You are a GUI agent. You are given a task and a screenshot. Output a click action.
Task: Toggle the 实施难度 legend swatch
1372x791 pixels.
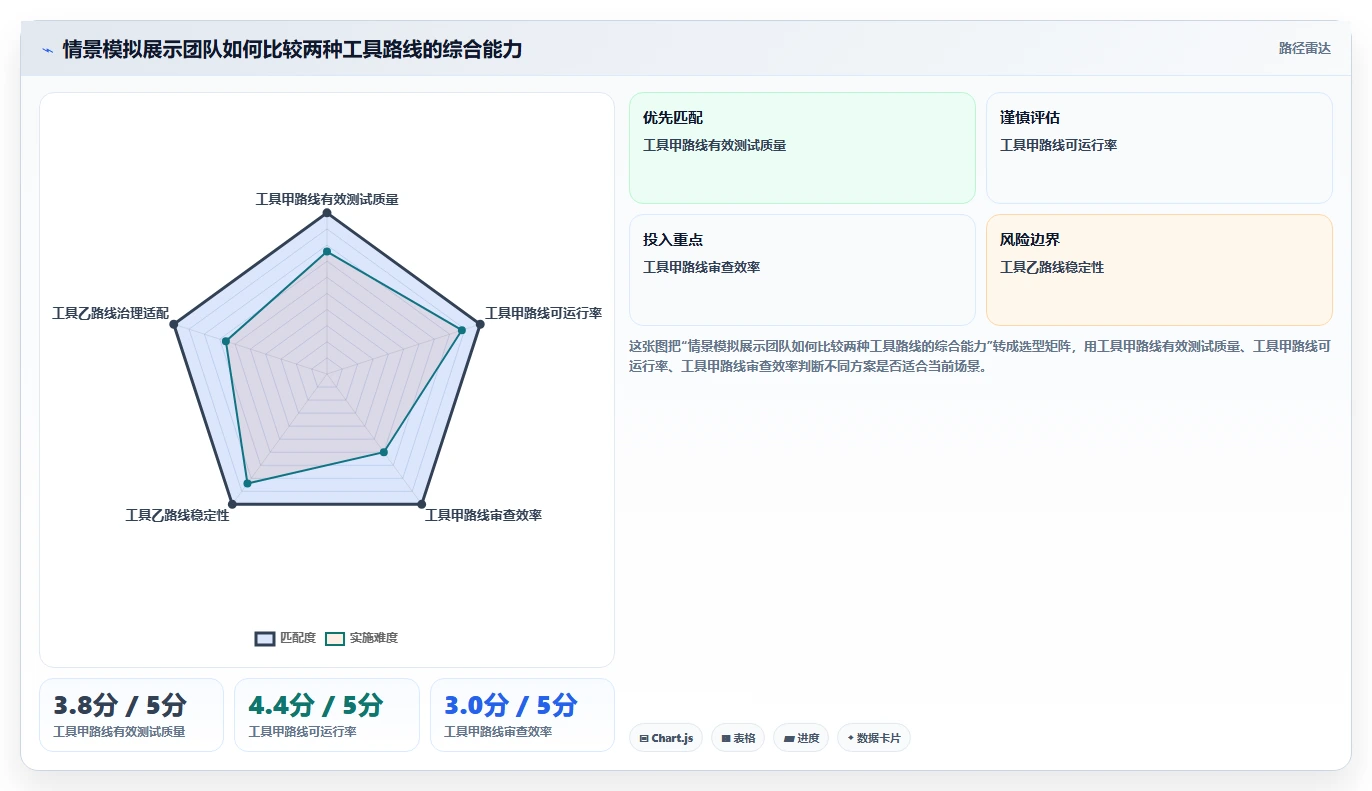[x=335, y=639]
